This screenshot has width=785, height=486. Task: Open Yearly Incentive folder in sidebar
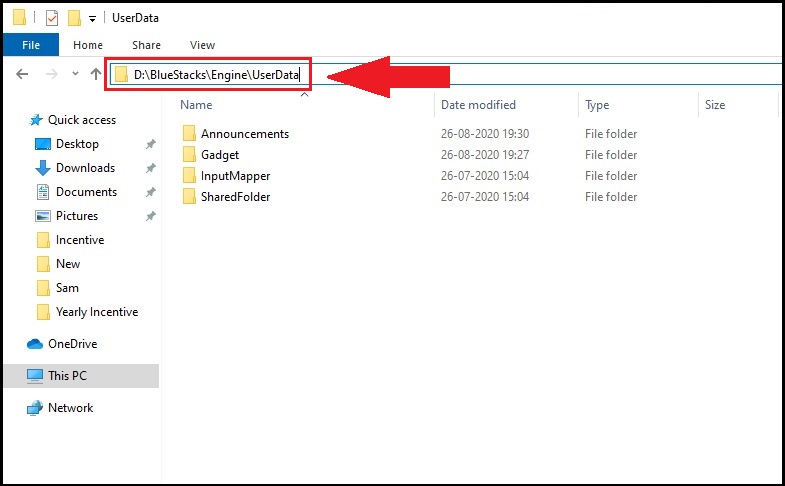point(97,312)
